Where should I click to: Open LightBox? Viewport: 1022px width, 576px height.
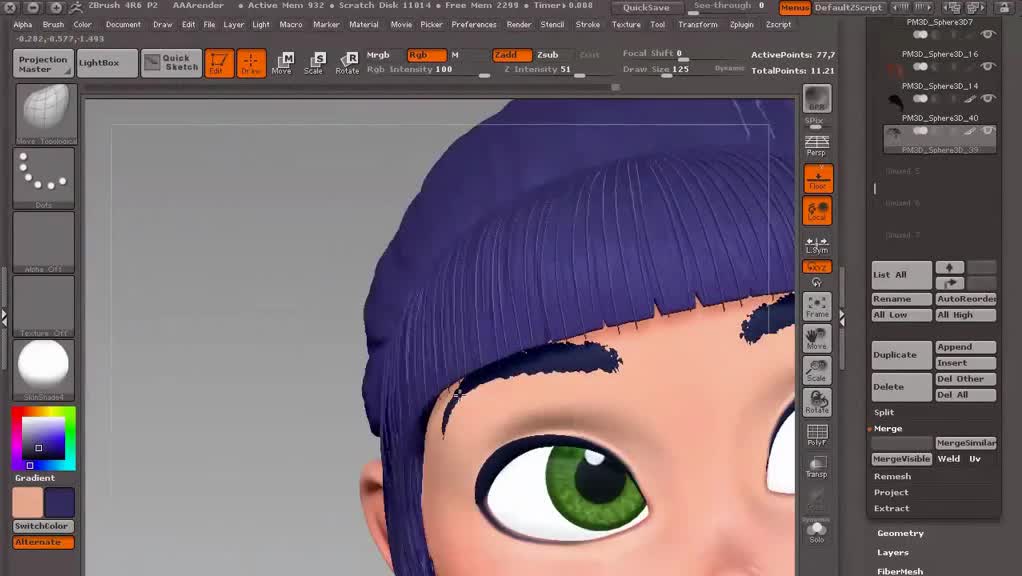(x=107, y=63)
